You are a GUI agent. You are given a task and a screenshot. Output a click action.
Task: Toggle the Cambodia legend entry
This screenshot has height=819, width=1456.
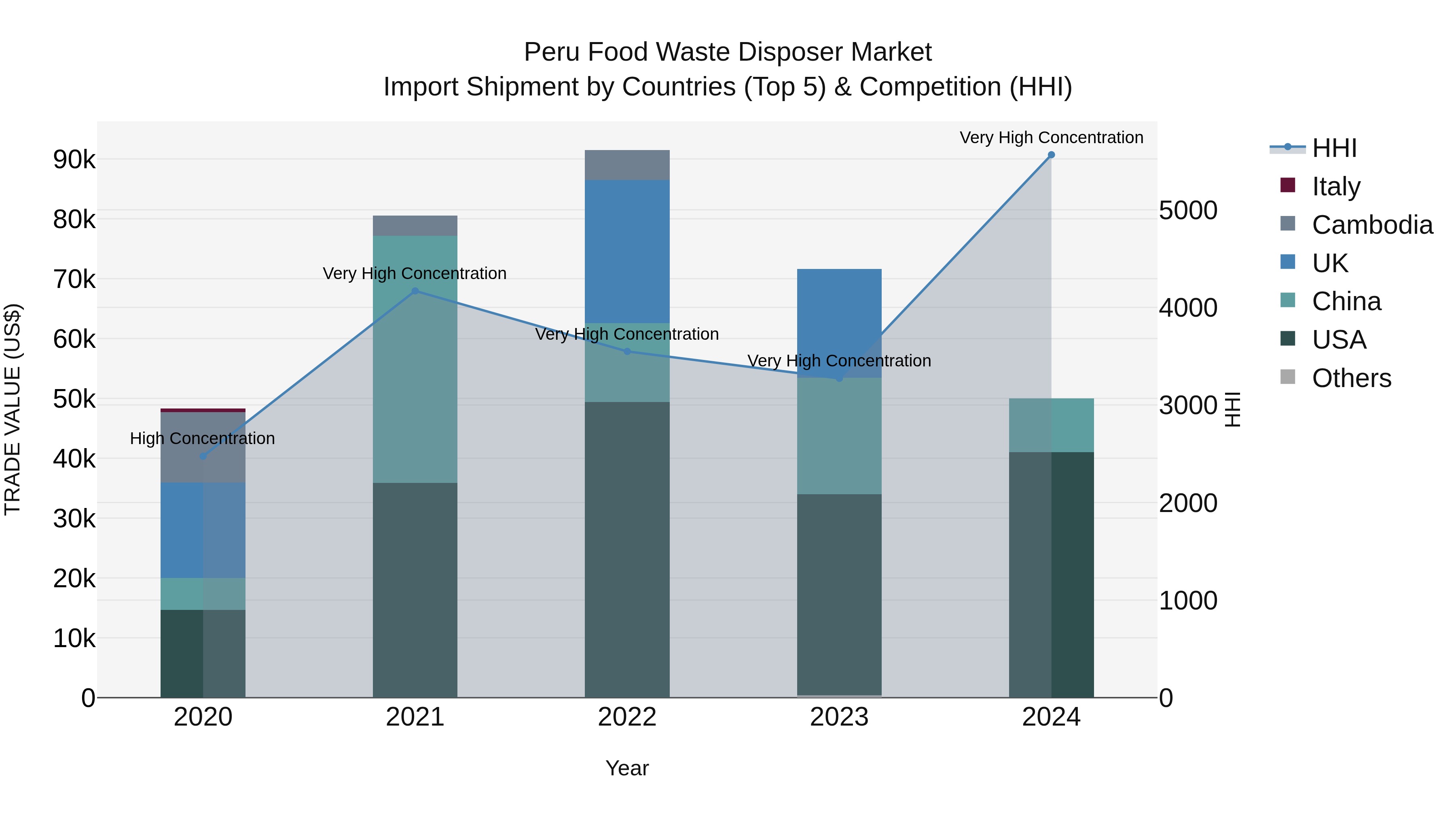coord(1357,224)
